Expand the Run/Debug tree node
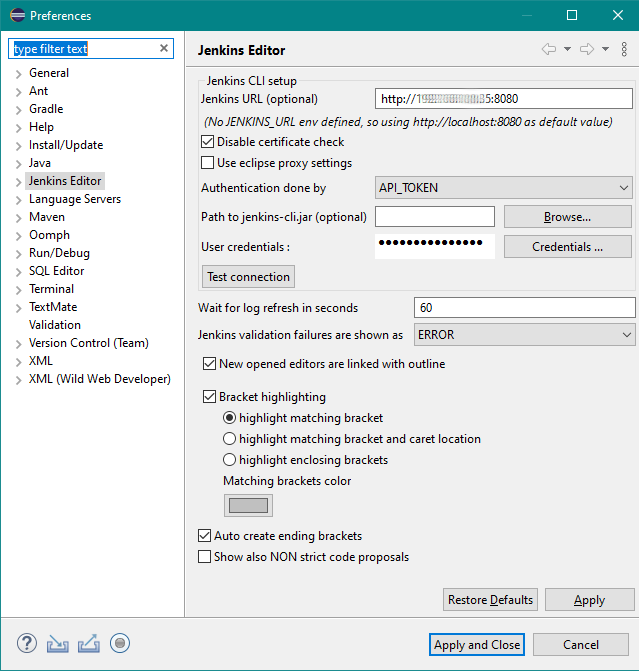Viewport: 639px width, 672px height. point(18,254)
